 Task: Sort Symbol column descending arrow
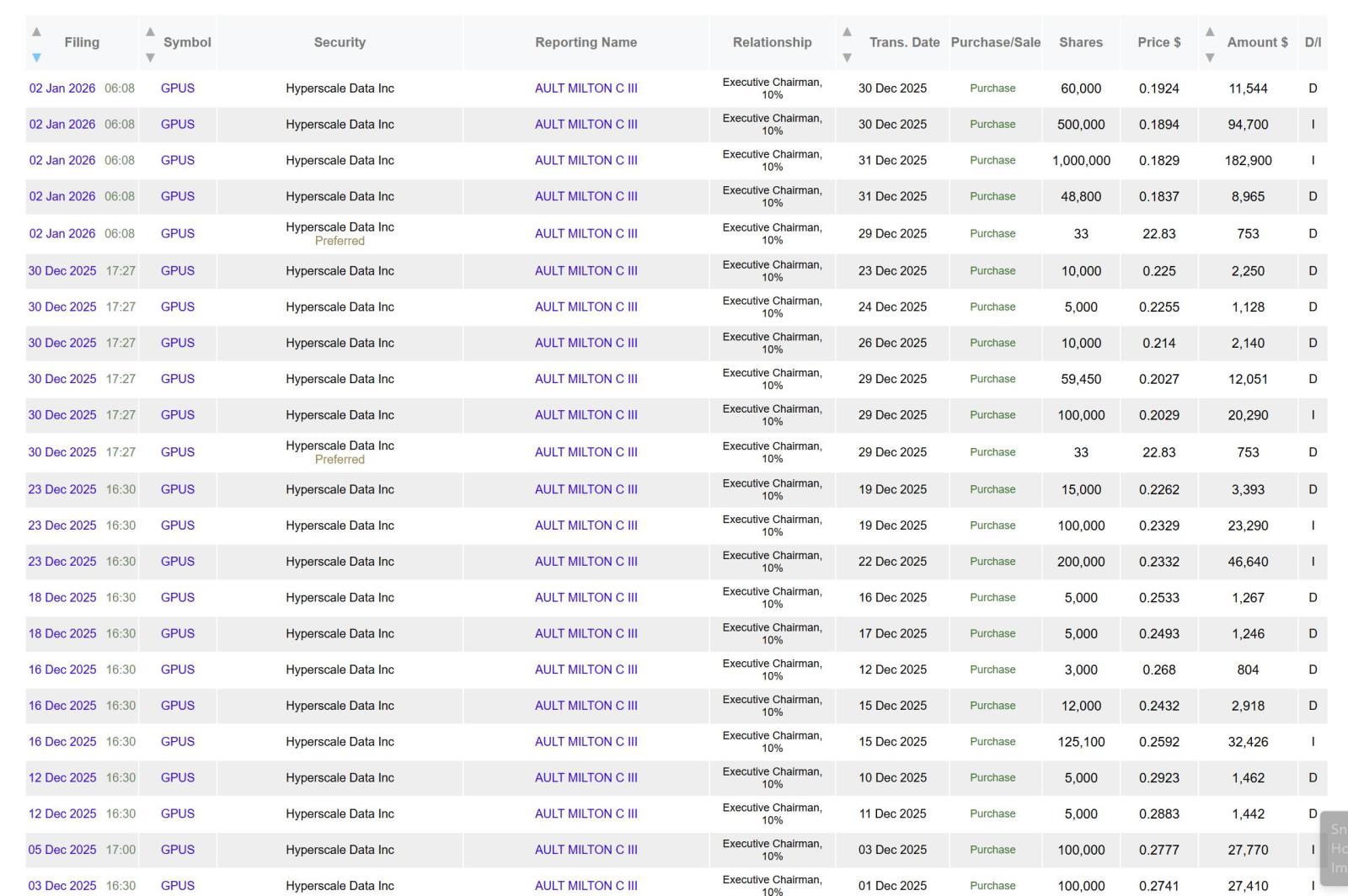point(150,58)
